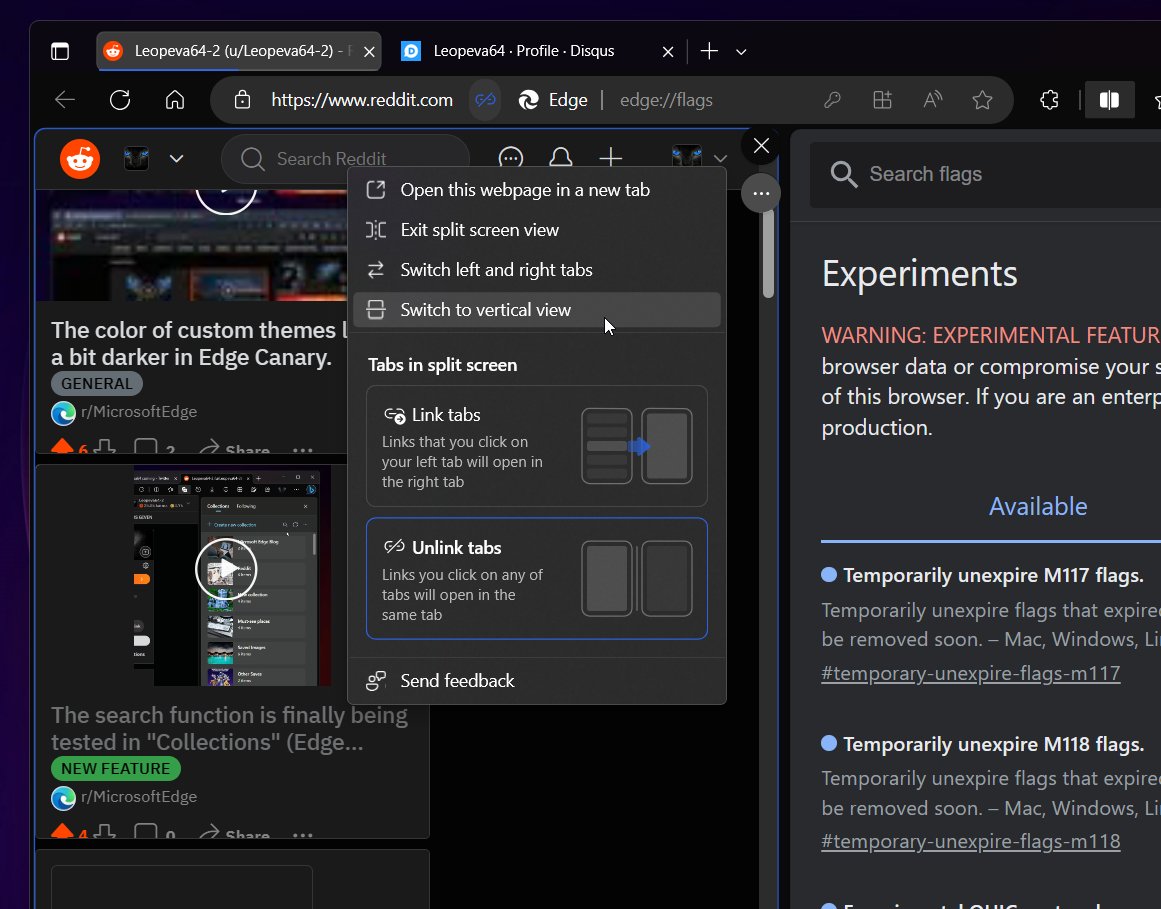
Task: Start read aloud from the Edge toolbar
Action: pyautogui.click(x=931, y=100)
